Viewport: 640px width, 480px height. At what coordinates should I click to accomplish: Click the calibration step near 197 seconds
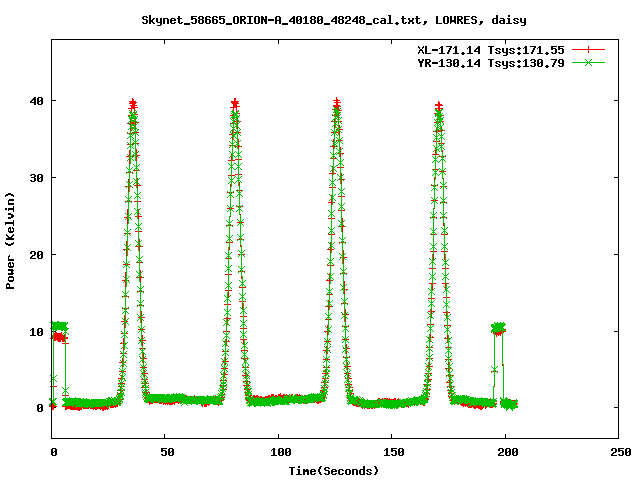pos(498,329)
